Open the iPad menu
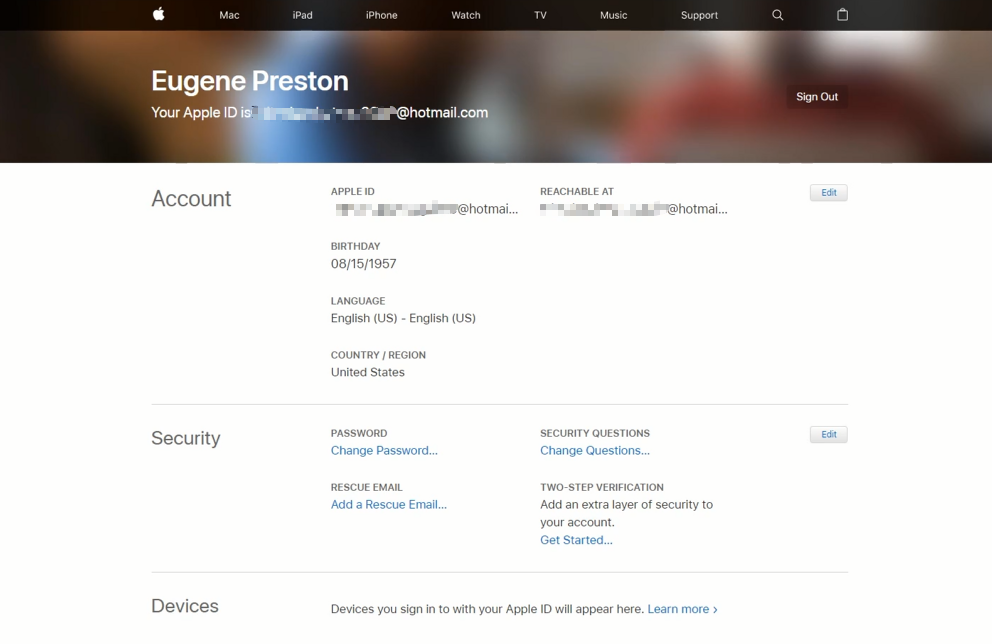This screenshot has height=644, width=992. pos(302,15)
